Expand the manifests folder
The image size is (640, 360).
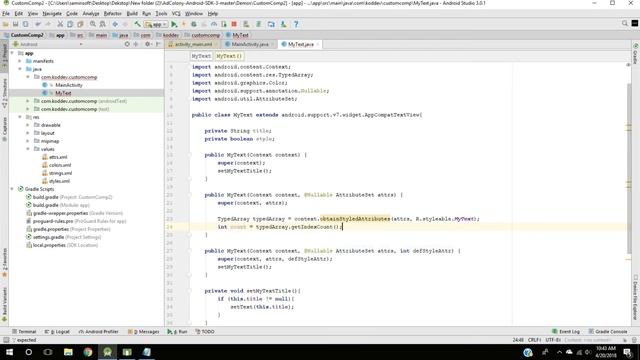coord(20,61)
